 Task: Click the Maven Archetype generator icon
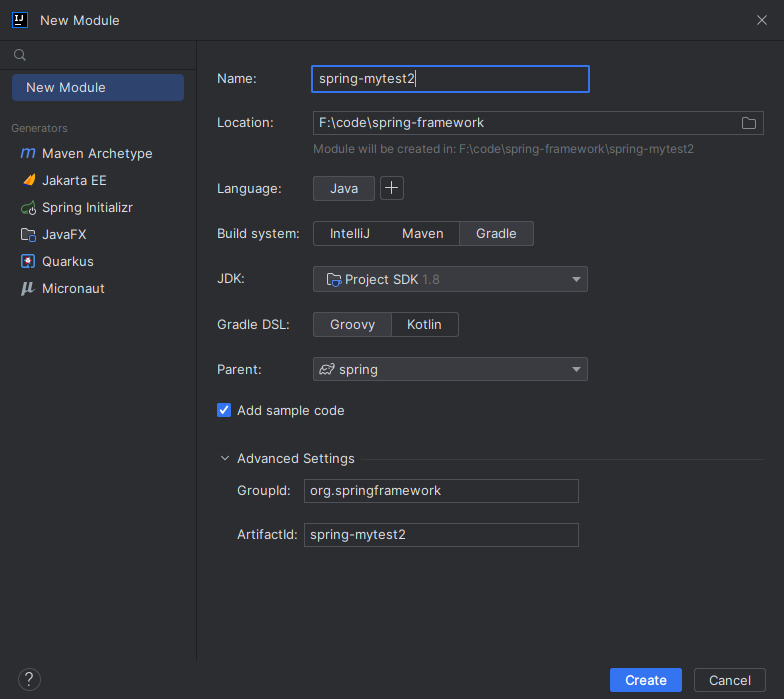(28, 153)
